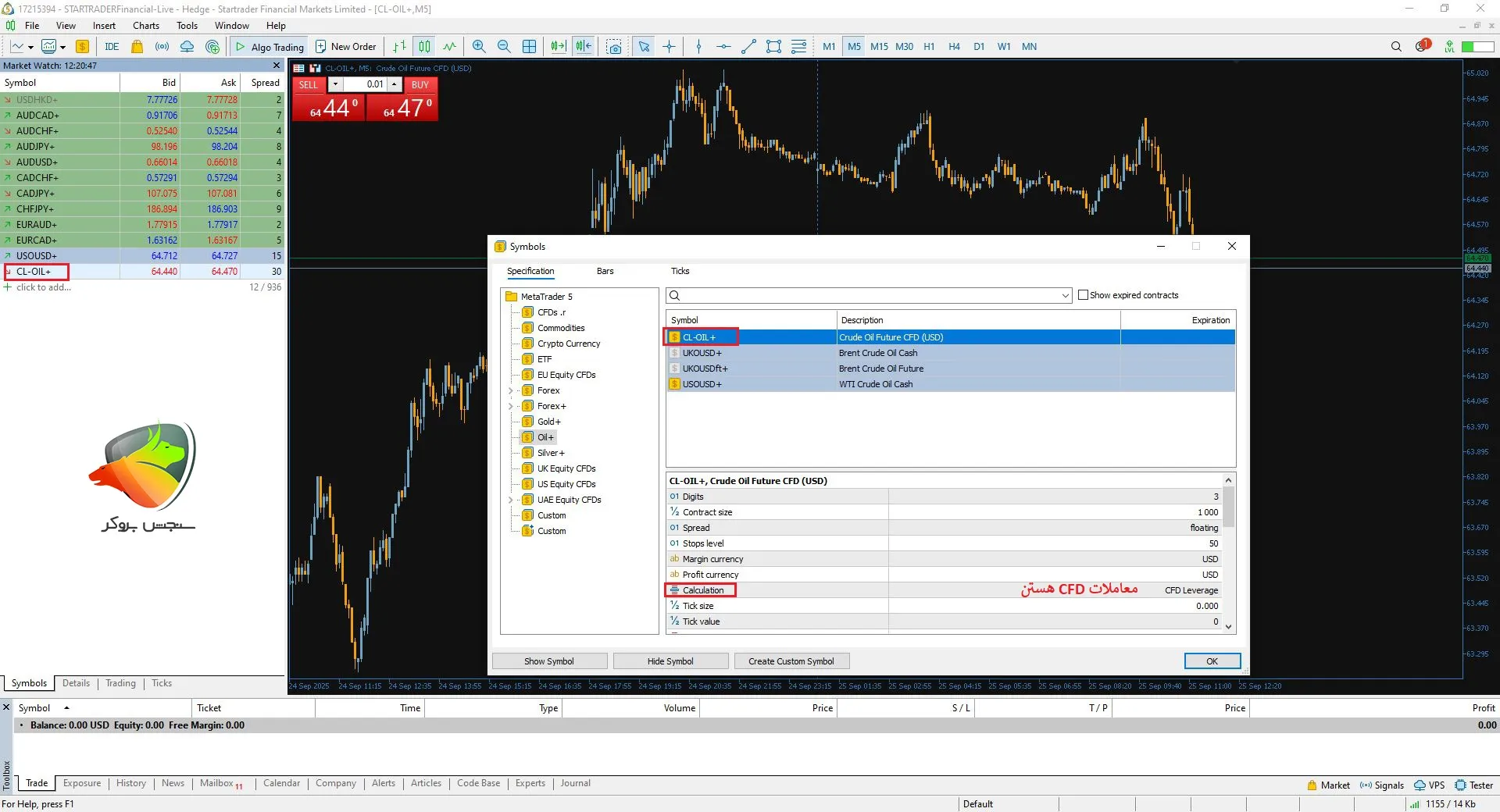This screenshot has height=812, width=1500.
Task: Expand the UAE Equity CFDs folder
Action: (x=511, y=500)
